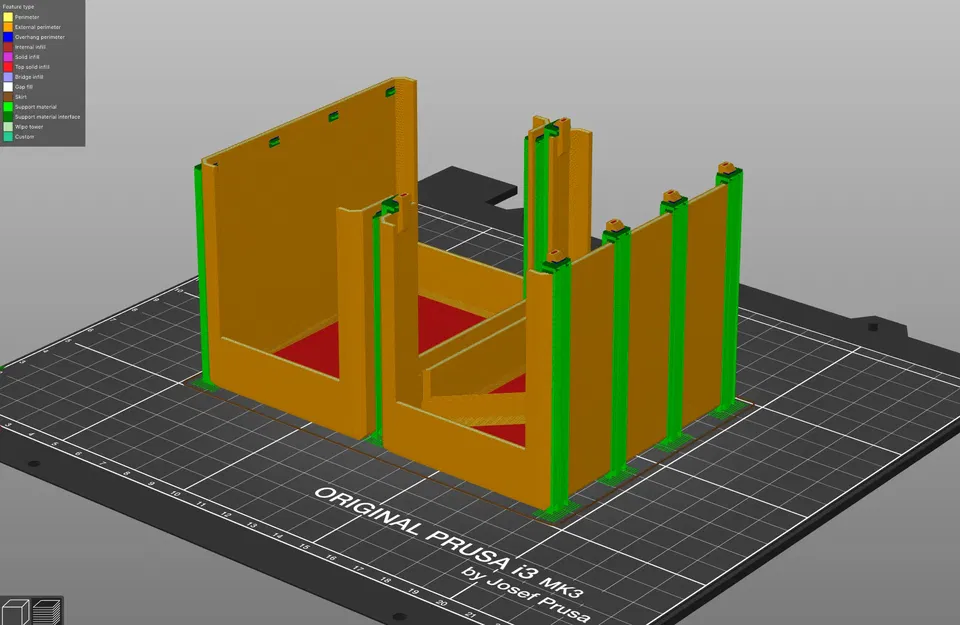The image size is (960, 625).
Task: Click the 'ORIGINAL PRUSA i3 MK3' bed text
Action: pos(449,542)
